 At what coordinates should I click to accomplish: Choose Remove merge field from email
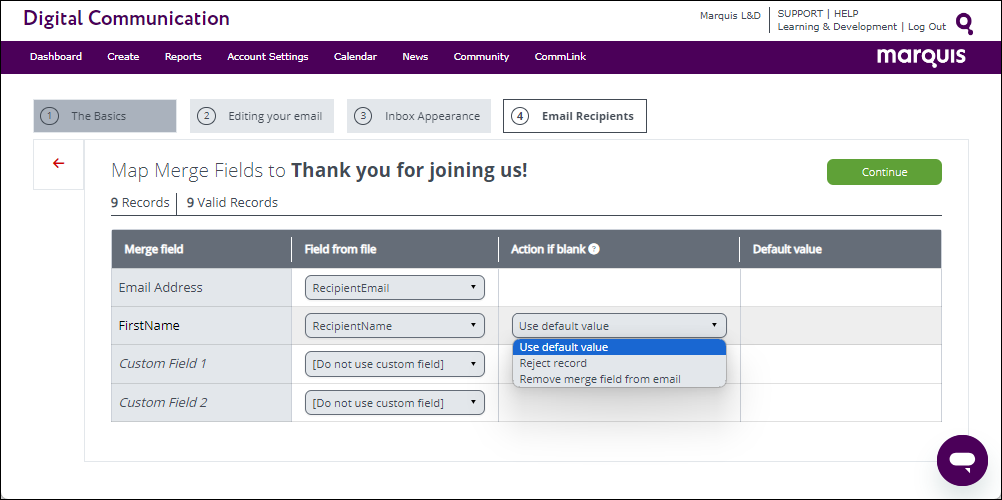(x=600, y=379)
